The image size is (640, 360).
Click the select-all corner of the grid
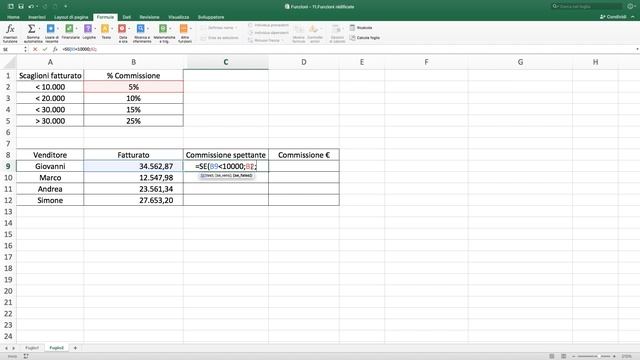pos(8,62)
